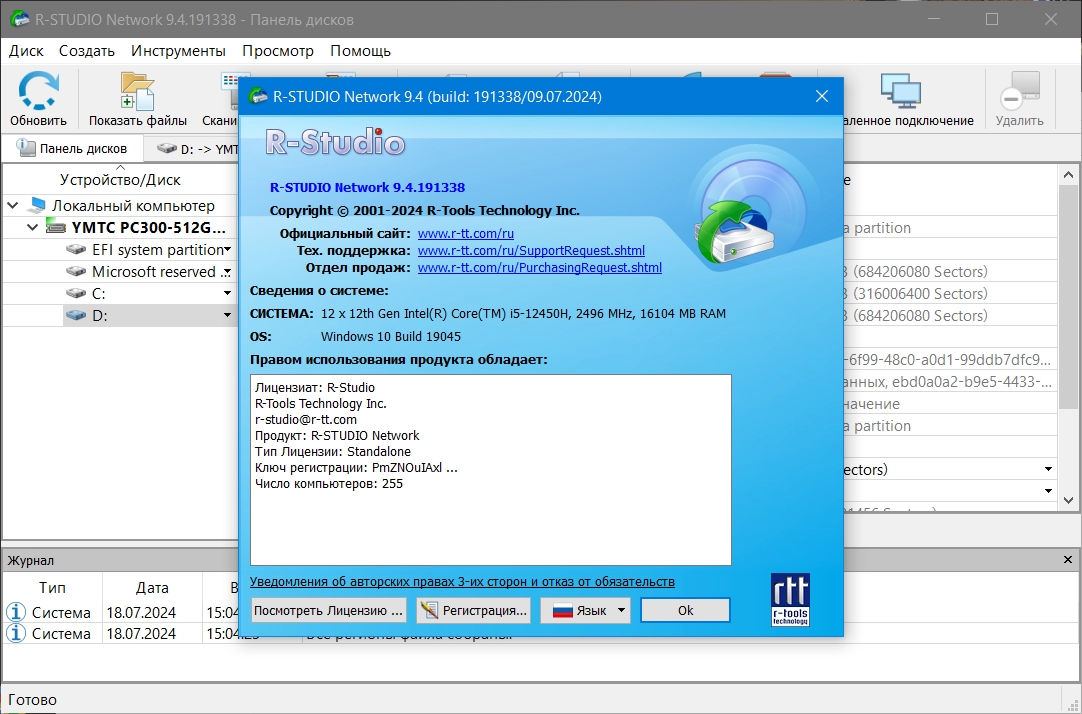
Task: Open the dropdown below the Sectors row
Action: [1048, 491]
